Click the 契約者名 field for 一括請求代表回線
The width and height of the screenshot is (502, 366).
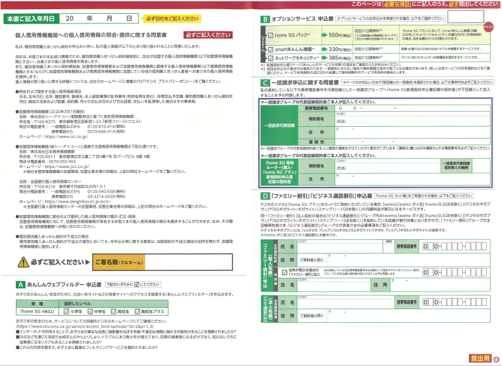coord(413,119)
